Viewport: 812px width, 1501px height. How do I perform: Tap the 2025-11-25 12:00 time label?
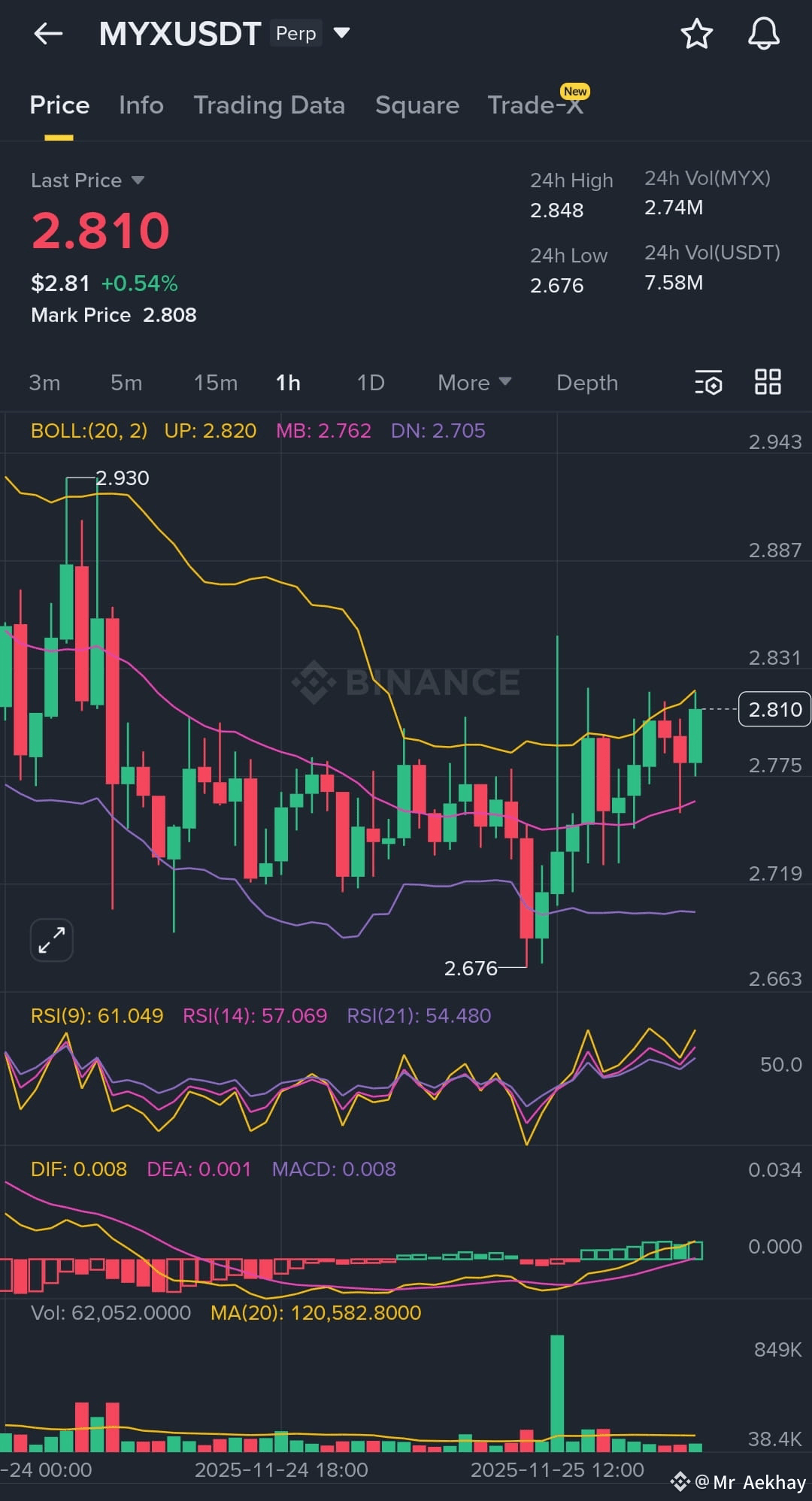557,1470
